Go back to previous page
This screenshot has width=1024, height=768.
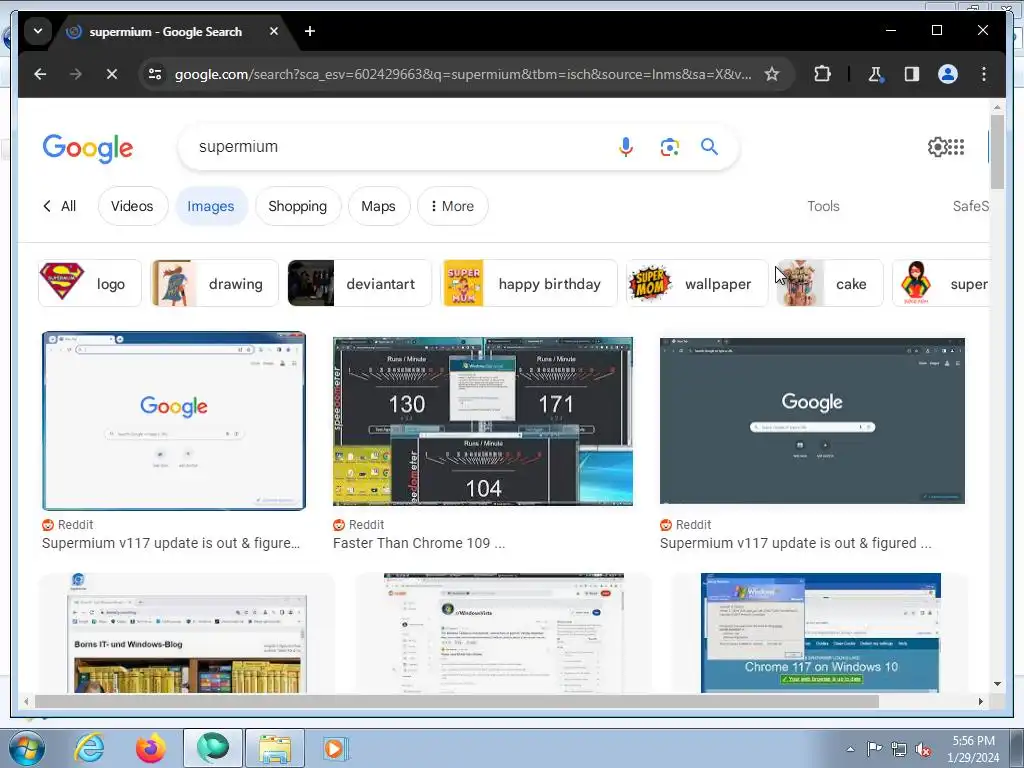40,74
